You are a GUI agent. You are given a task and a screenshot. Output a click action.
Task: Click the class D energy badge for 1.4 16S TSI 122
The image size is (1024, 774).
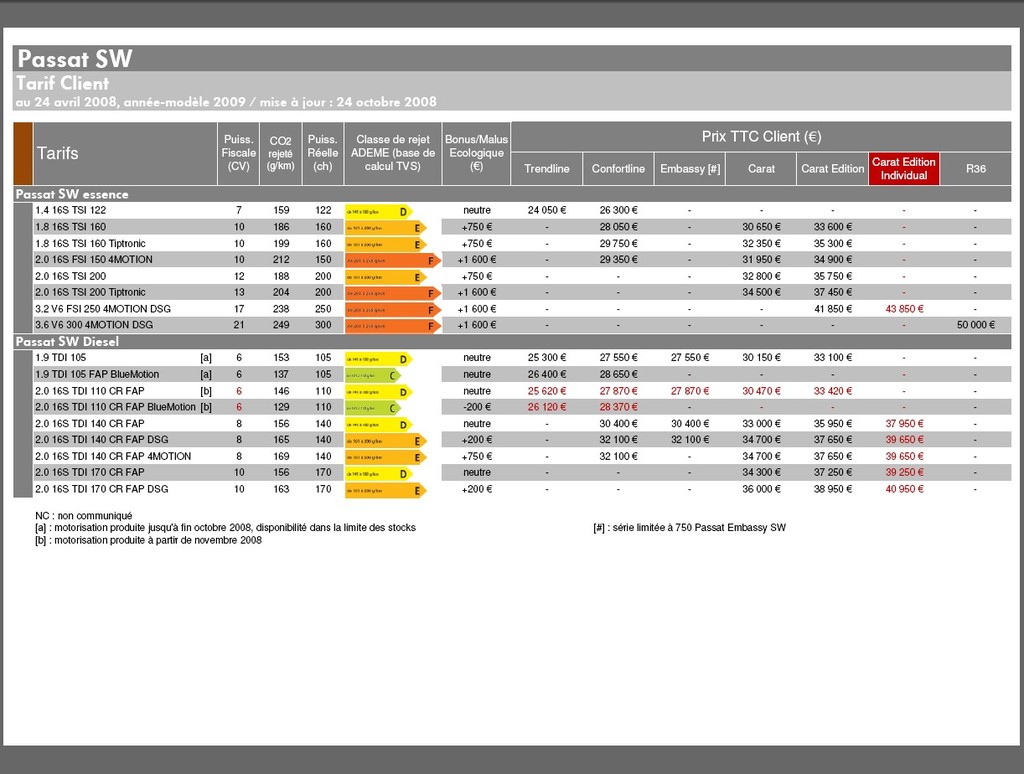[379, 211]
